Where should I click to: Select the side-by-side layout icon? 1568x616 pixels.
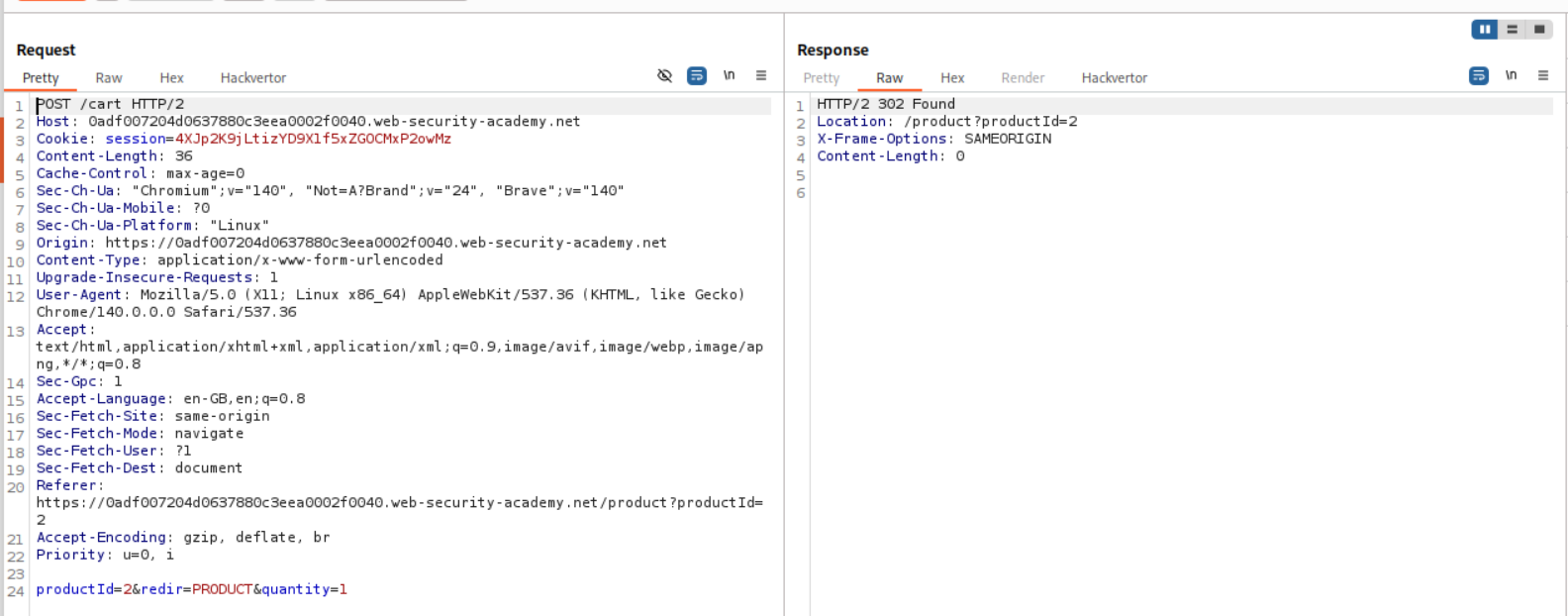click(x=1485, y=30)
